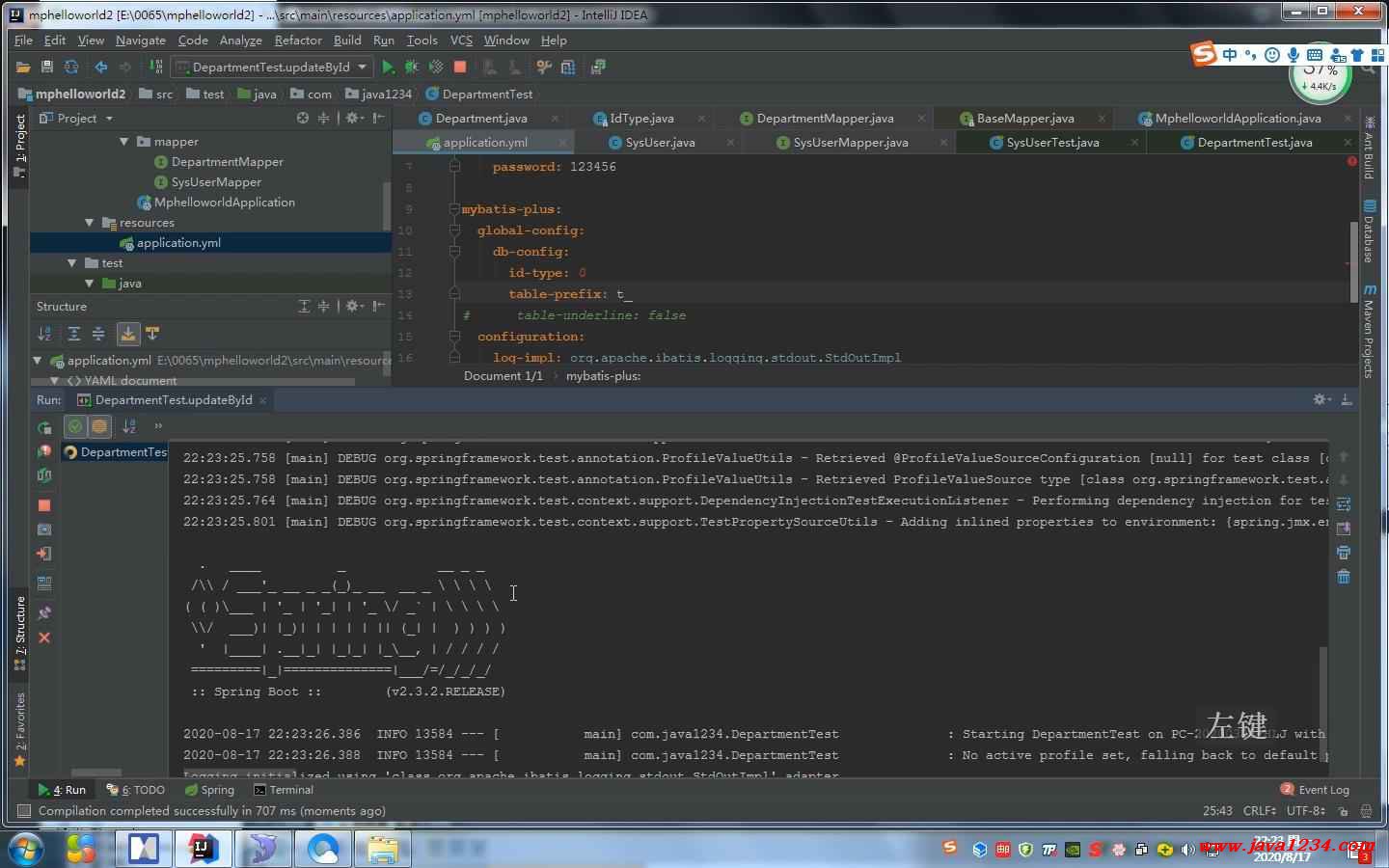
Task: Stop process from main toolbar
Action: click(x=460, y=68)
